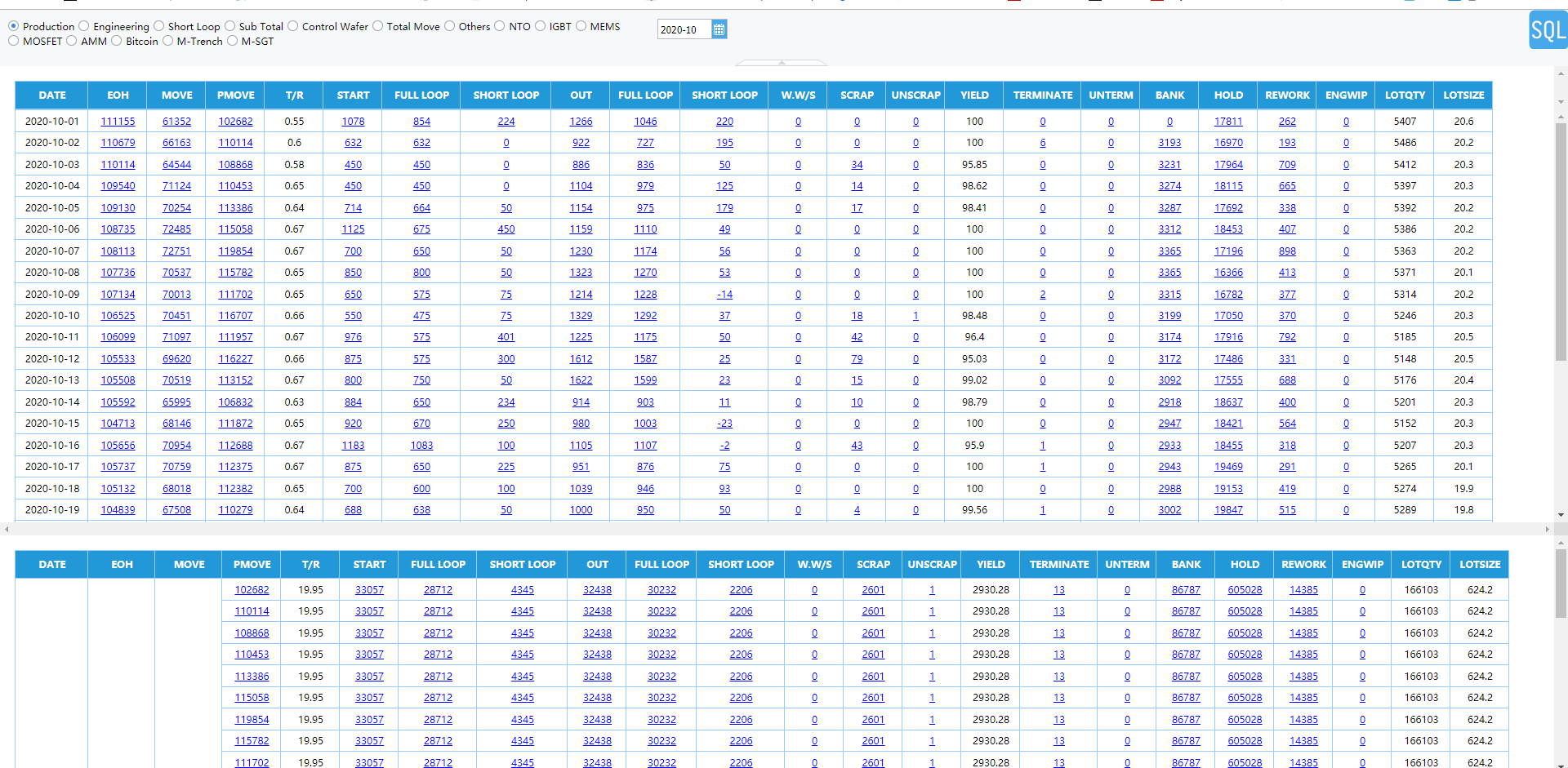Viewport: 1568px width, 768px height.
Task: Click the SQL button icon
Action: click(1548, 29)
